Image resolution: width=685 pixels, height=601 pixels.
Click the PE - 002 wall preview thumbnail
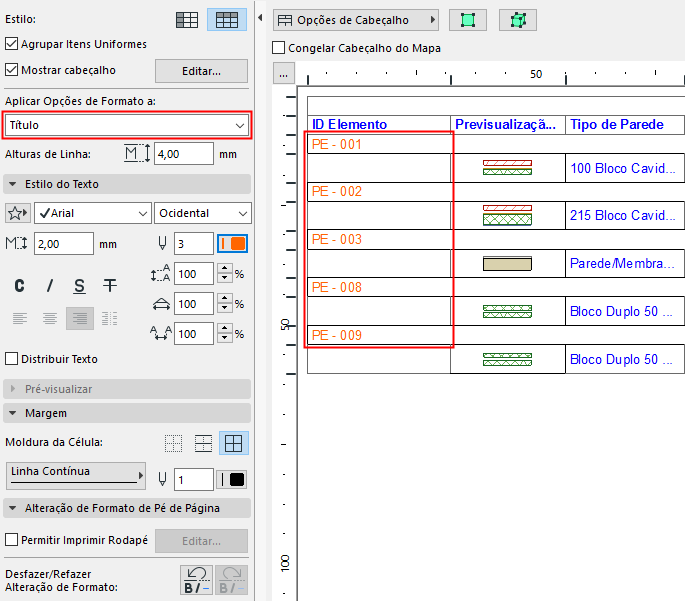[507, 215]
